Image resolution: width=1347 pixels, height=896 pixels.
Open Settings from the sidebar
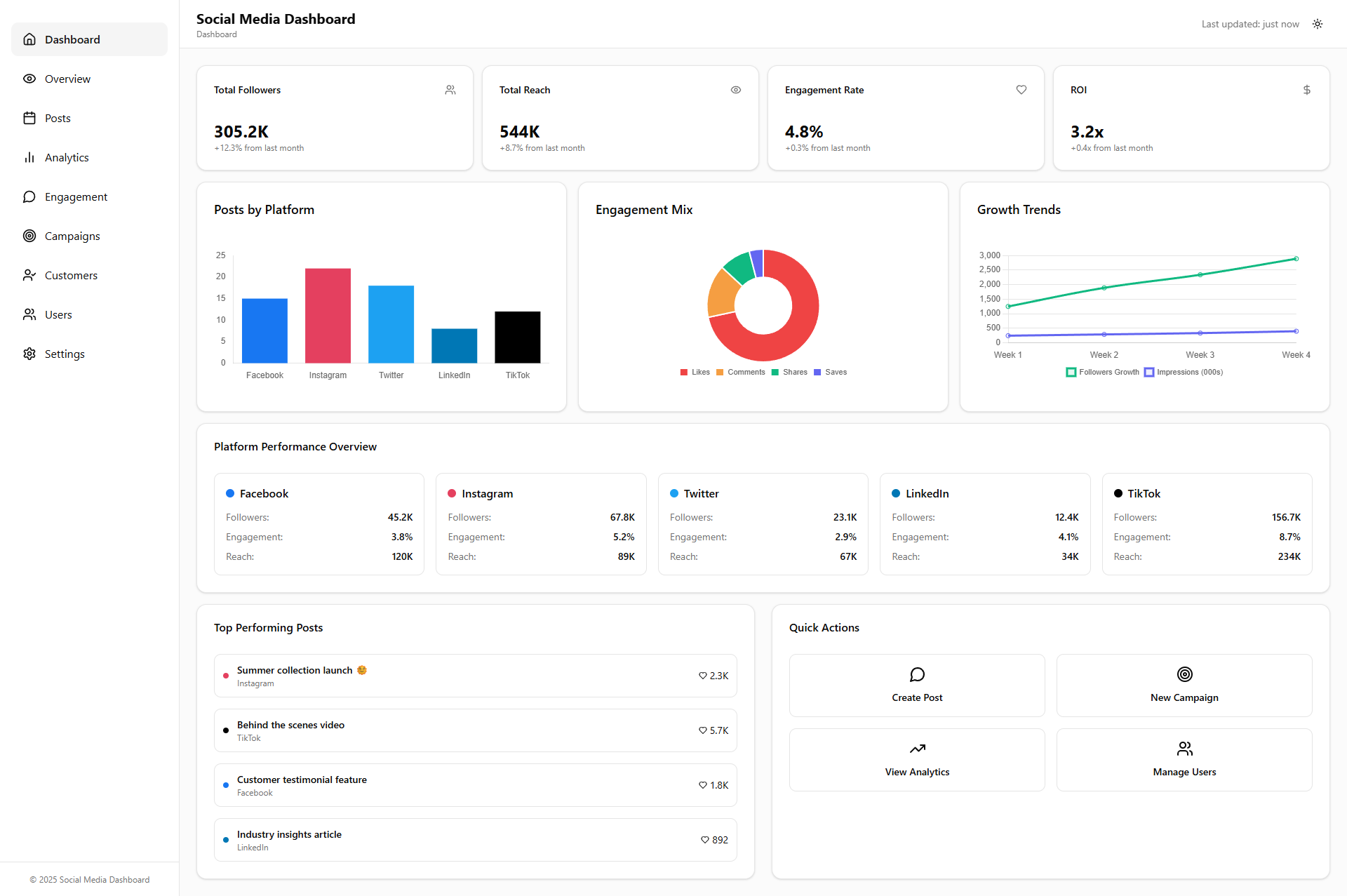[x=89, y=354]
